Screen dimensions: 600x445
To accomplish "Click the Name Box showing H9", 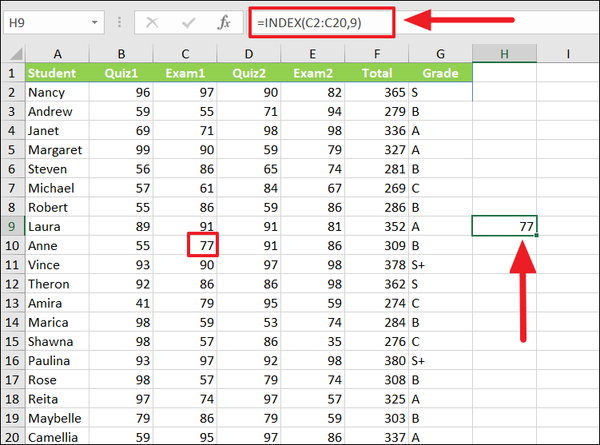I will click(54, 23).
